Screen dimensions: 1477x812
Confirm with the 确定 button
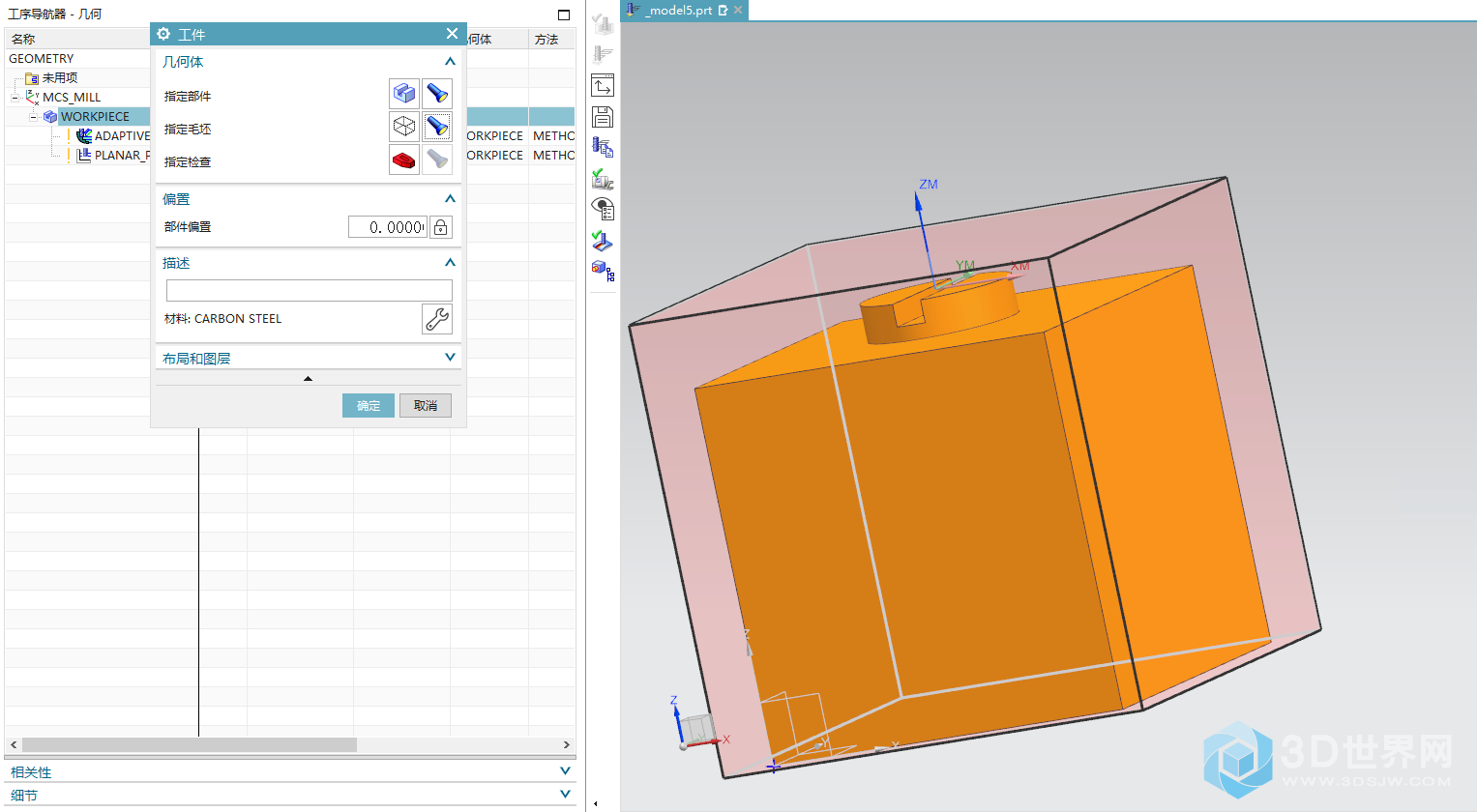click(x=369, y=406)
